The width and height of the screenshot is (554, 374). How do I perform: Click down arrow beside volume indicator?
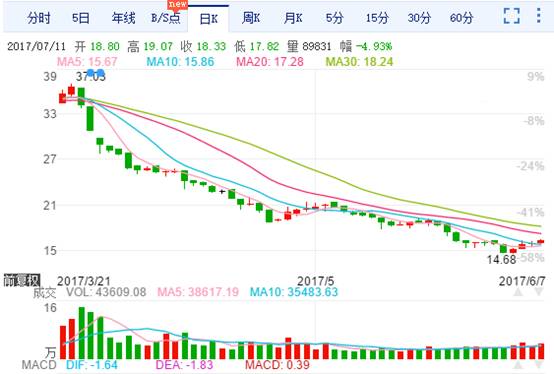pos(539,292)
